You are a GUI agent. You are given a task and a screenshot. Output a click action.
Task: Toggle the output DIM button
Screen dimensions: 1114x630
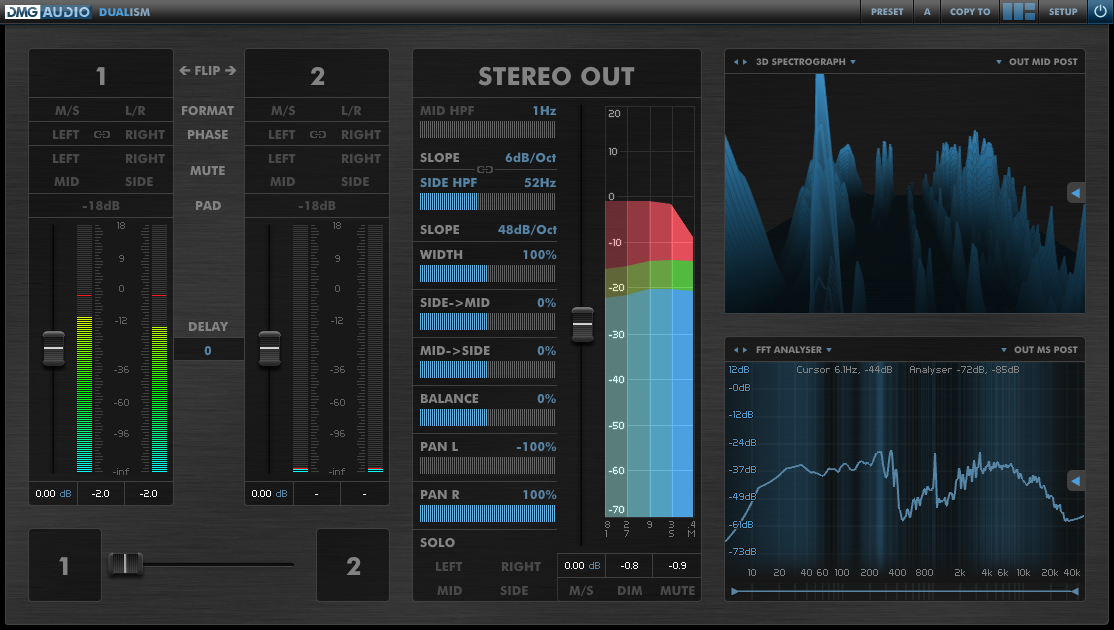coord(629,590)
